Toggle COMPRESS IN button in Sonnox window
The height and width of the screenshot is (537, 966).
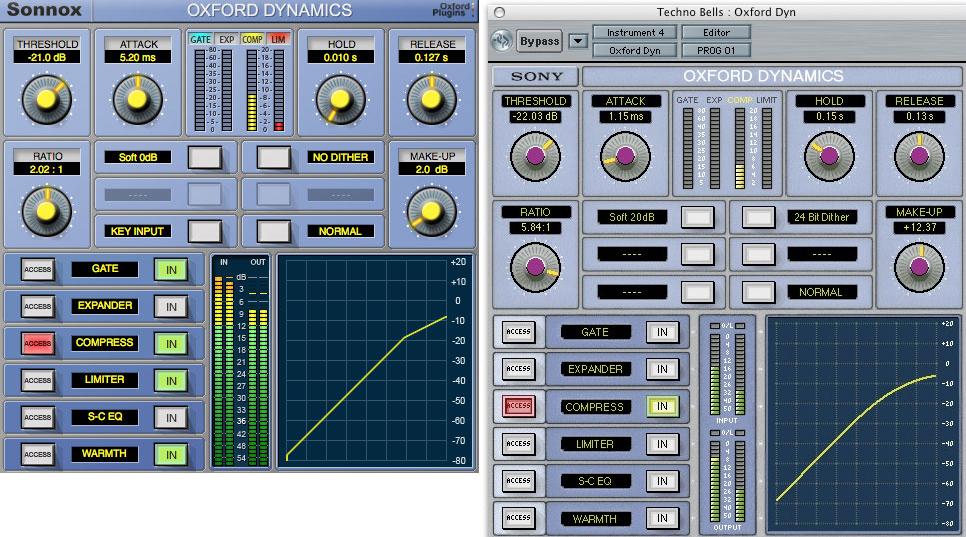pos(171,344)
